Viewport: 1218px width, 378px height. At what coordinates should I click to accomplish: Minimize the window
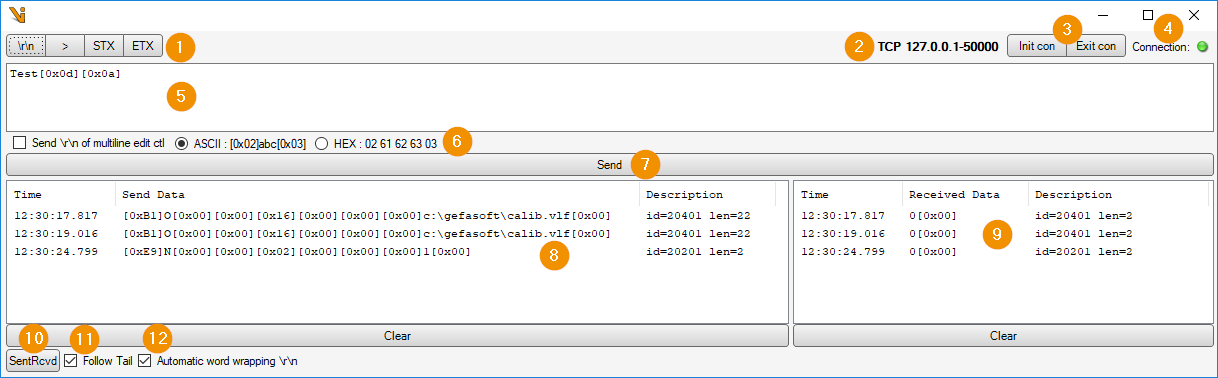click(x=1103, y=15)
